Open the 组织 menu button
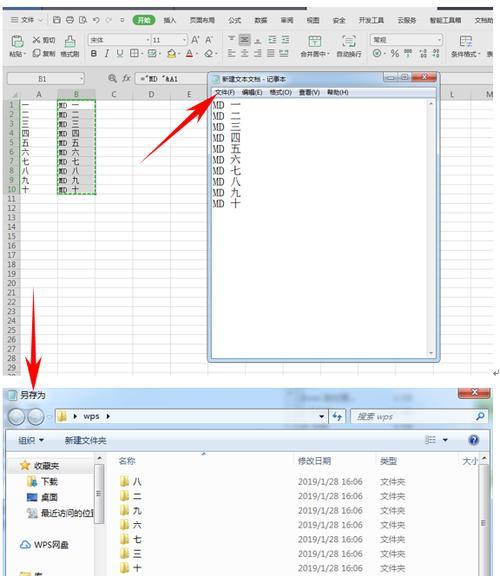Screen dimensions: 500x576 pyautogui.click(x=31, y=440)
